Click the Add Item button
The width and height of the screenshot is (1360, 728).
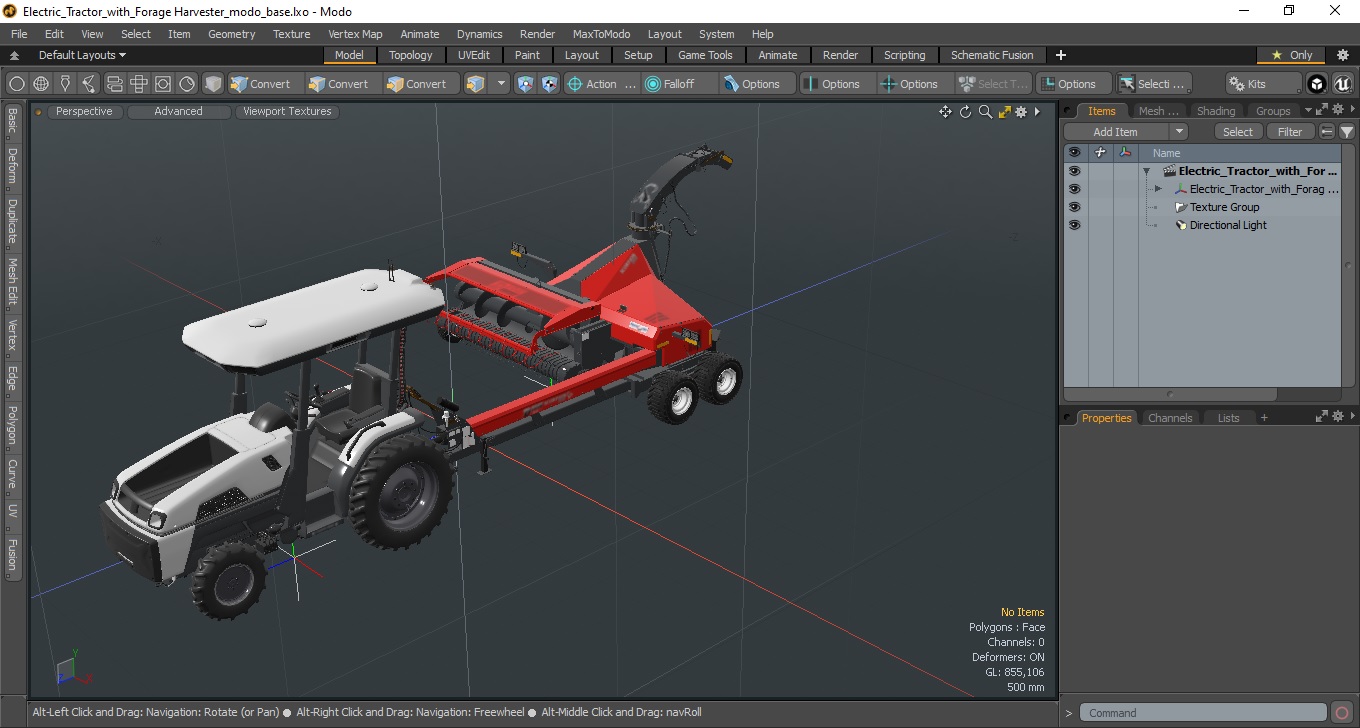coord(1116,132)
